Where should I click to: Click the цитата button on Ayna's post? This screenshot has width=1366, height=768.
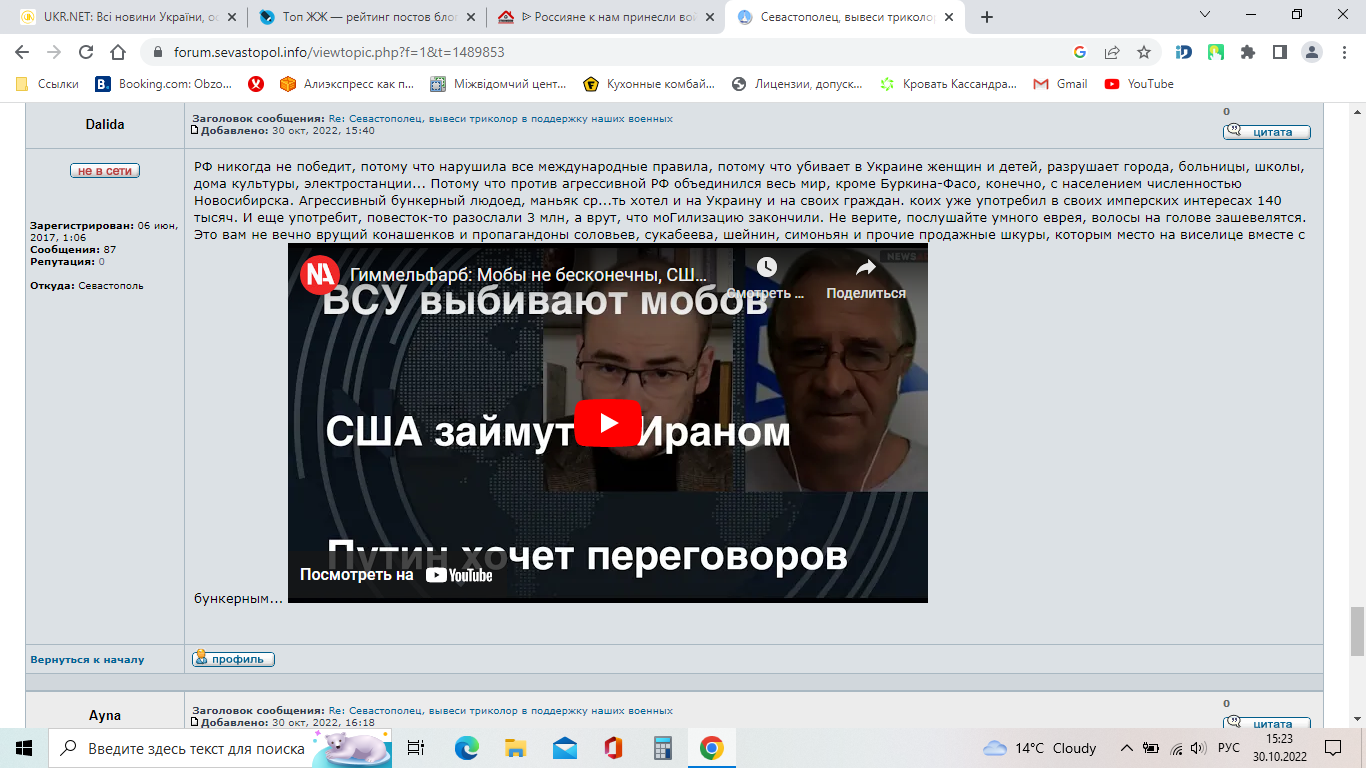click(x=1266, y=724)
